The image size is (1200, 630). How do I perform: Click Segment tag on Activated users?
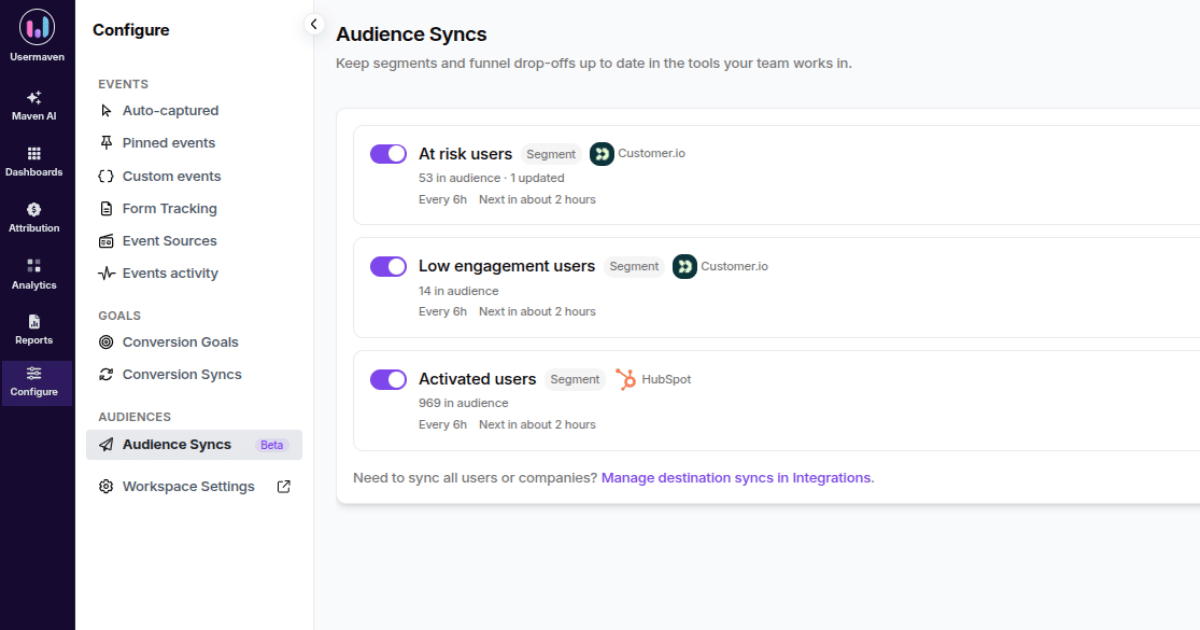click(575, 379)
